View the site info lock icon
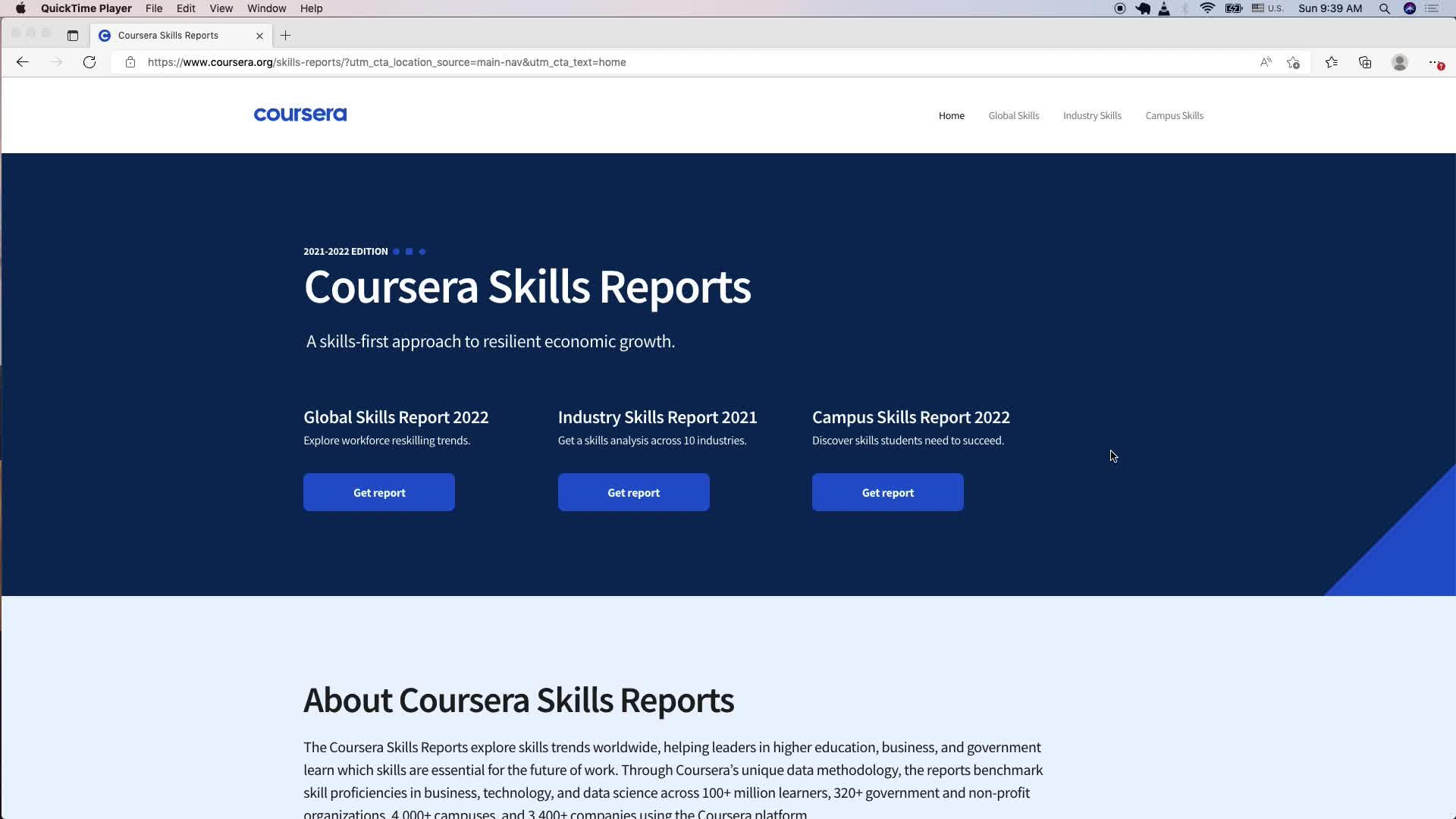 (130, 62)
